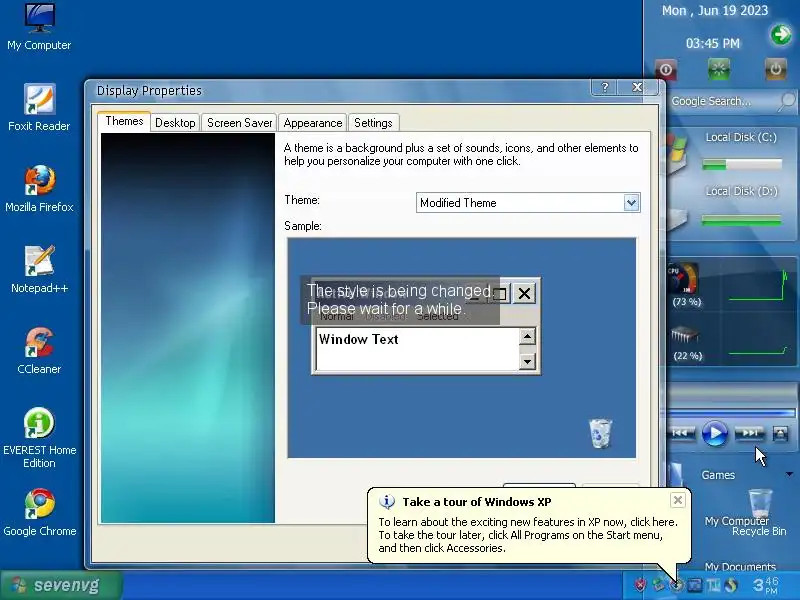Click the sidebar time '03:45 PM'
This screenshot has height=600, width=800.
(x=713, y=43)
